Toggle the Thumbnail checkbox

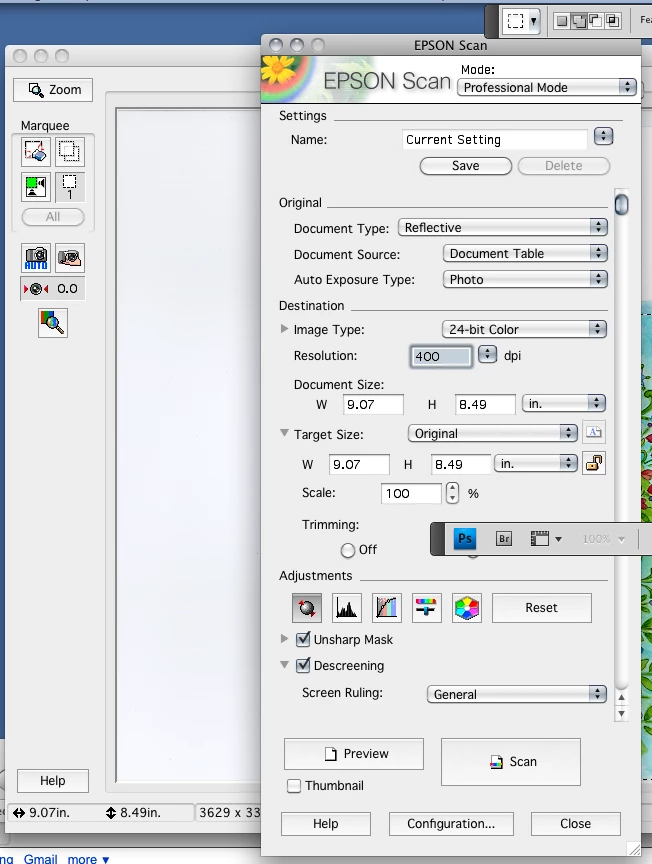point(294,786)
